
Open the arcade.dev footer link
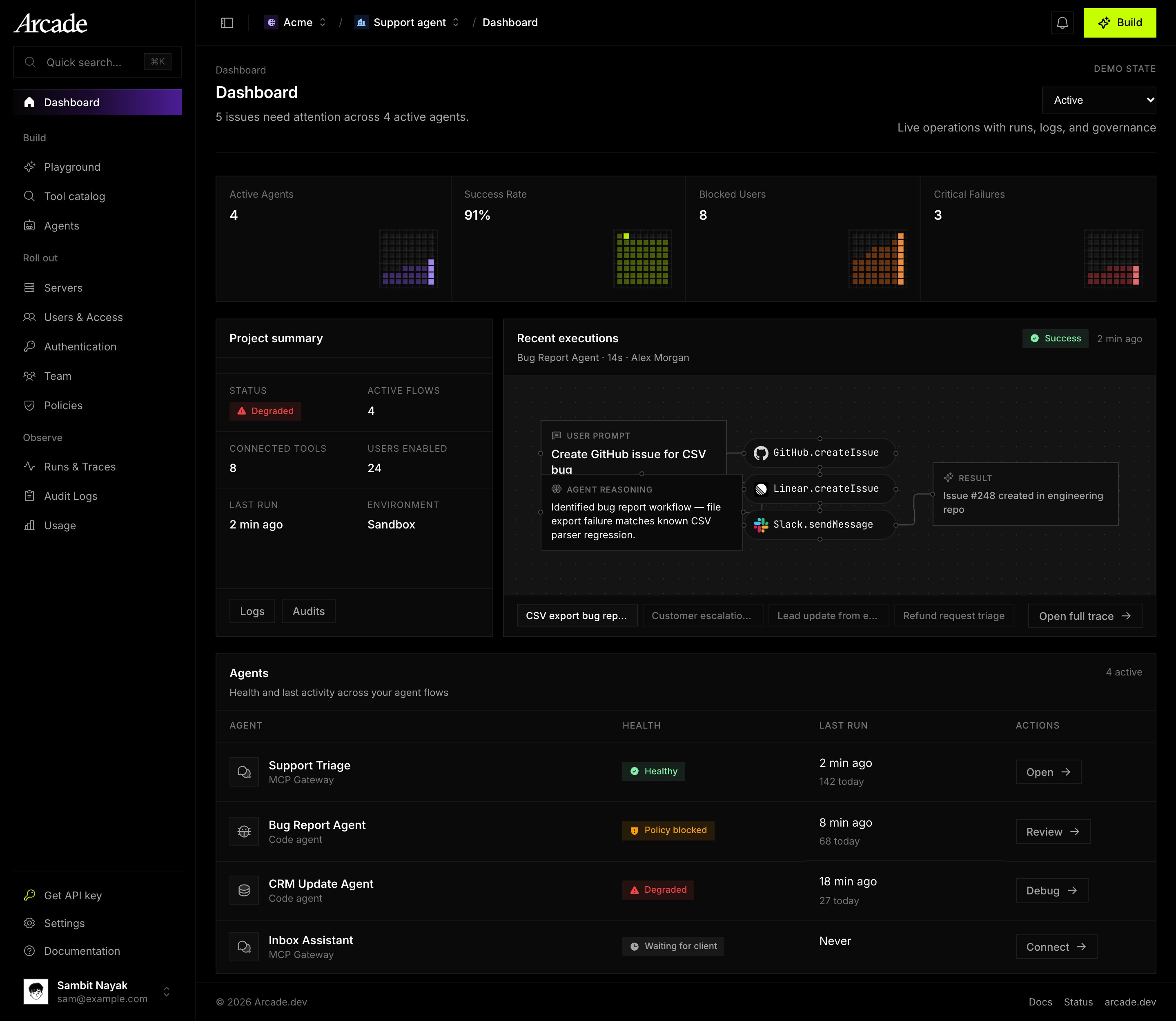click(1130, 1002)
